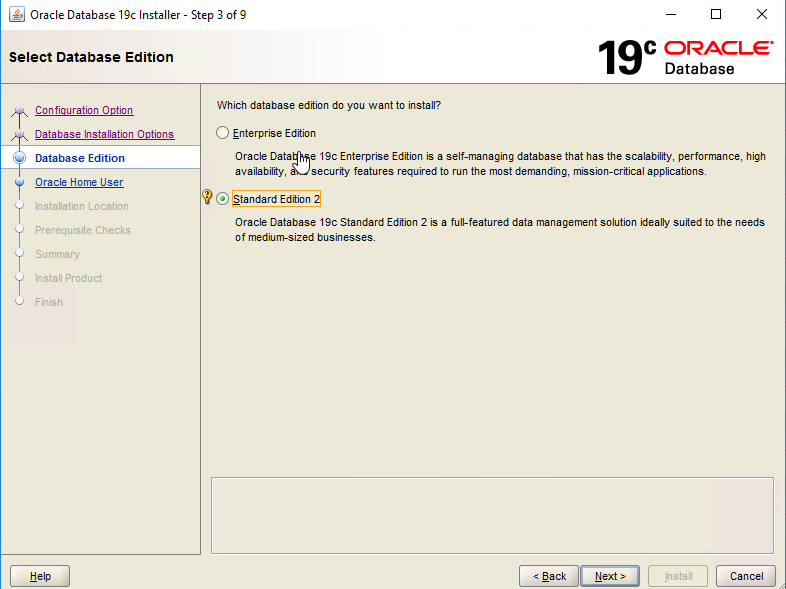This screenshot has height=589, width=786.
Task: Click the yellow hint lightbulb icon
Action: (x=207, y=197)
